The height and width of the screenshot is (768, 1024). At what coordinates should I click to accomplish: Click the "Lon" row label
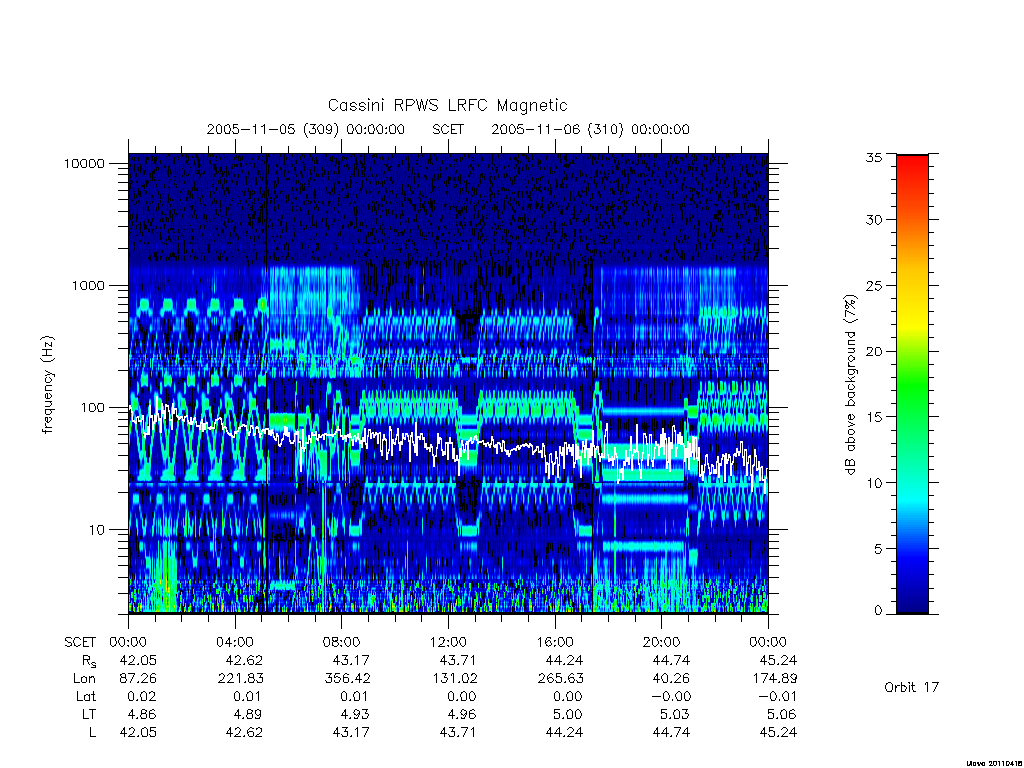[x=84, y=679]
